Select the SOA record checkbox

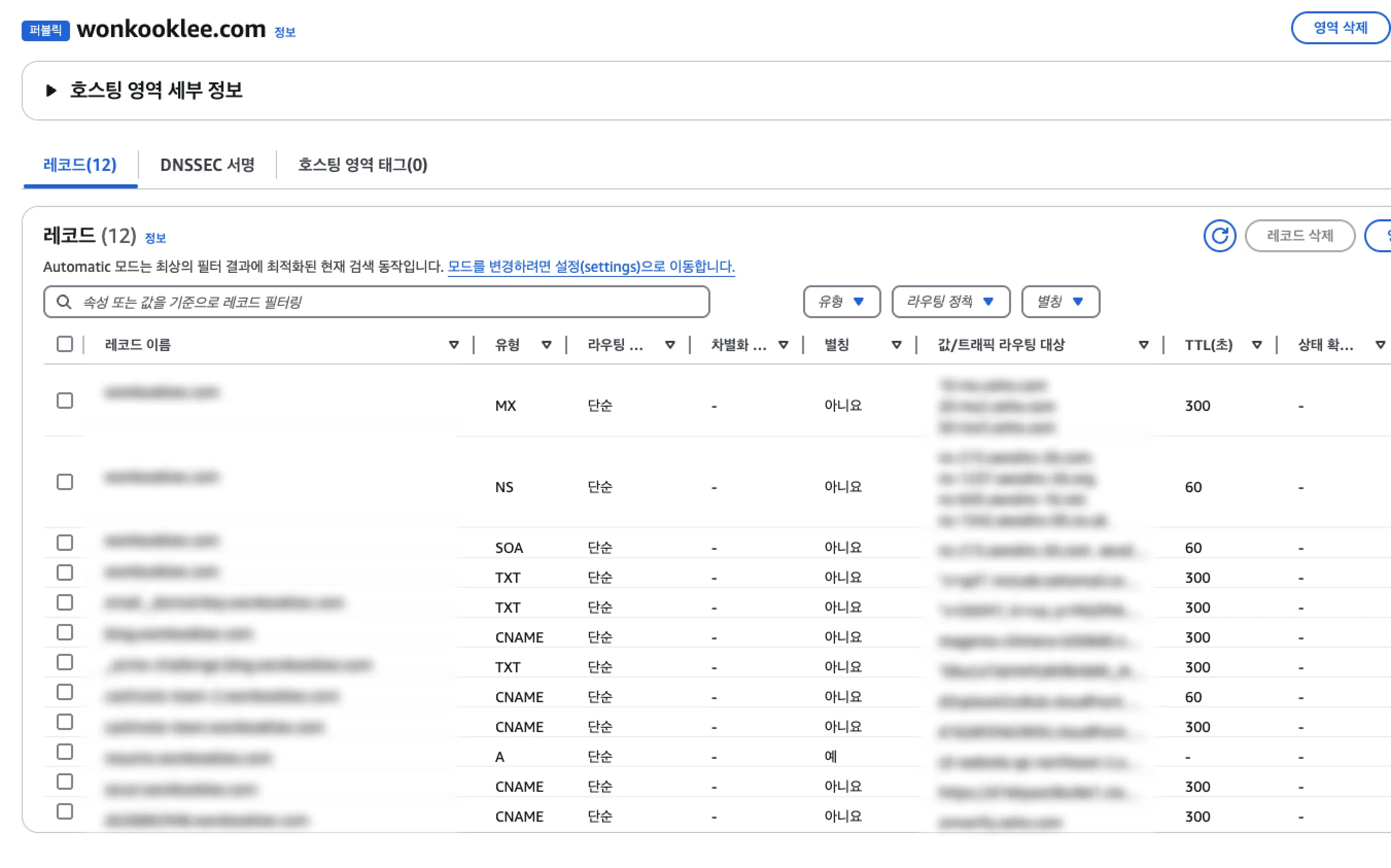(65, 543)
